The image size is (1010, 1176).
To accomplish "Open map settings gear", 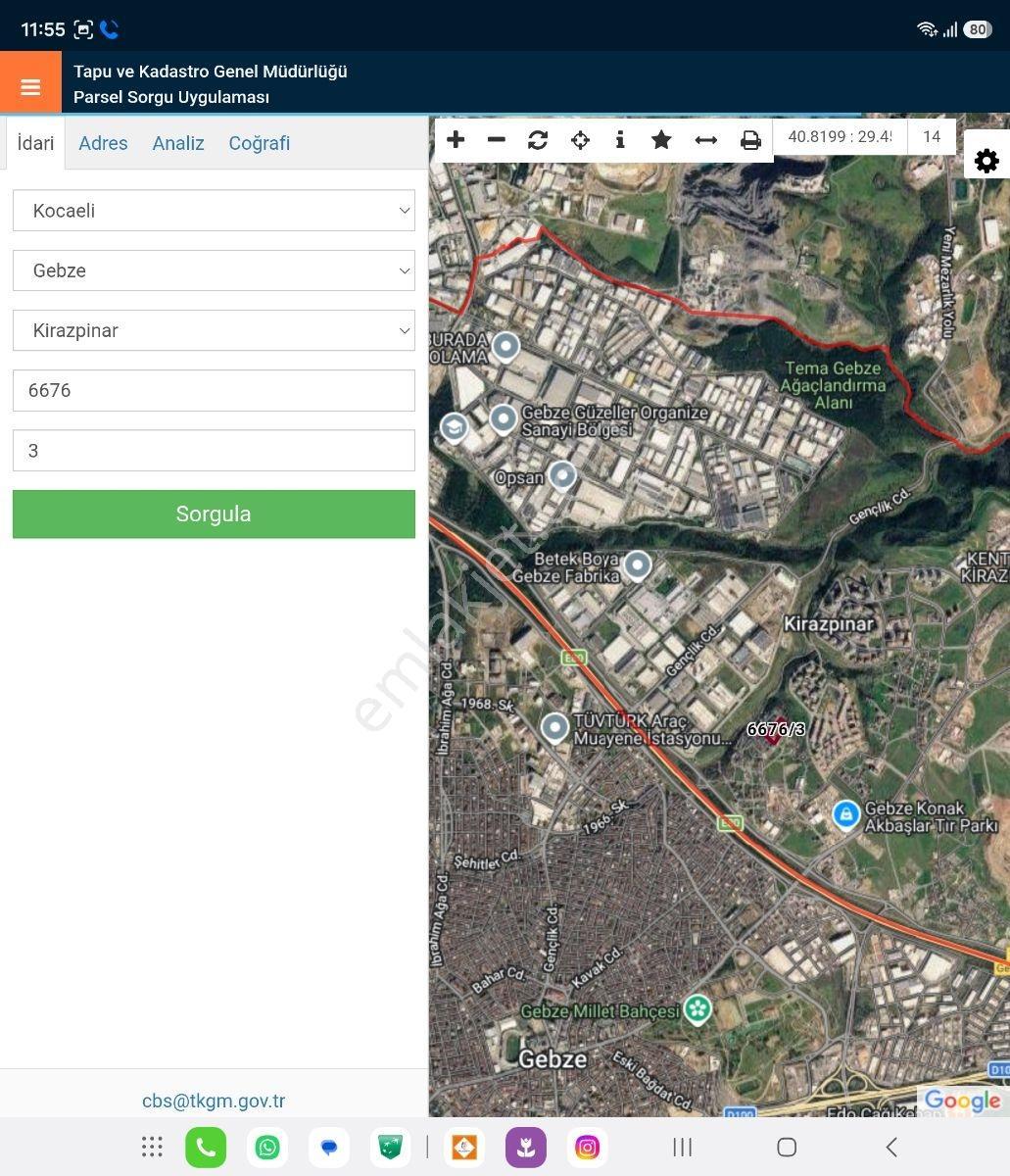I will click(986, 161).
